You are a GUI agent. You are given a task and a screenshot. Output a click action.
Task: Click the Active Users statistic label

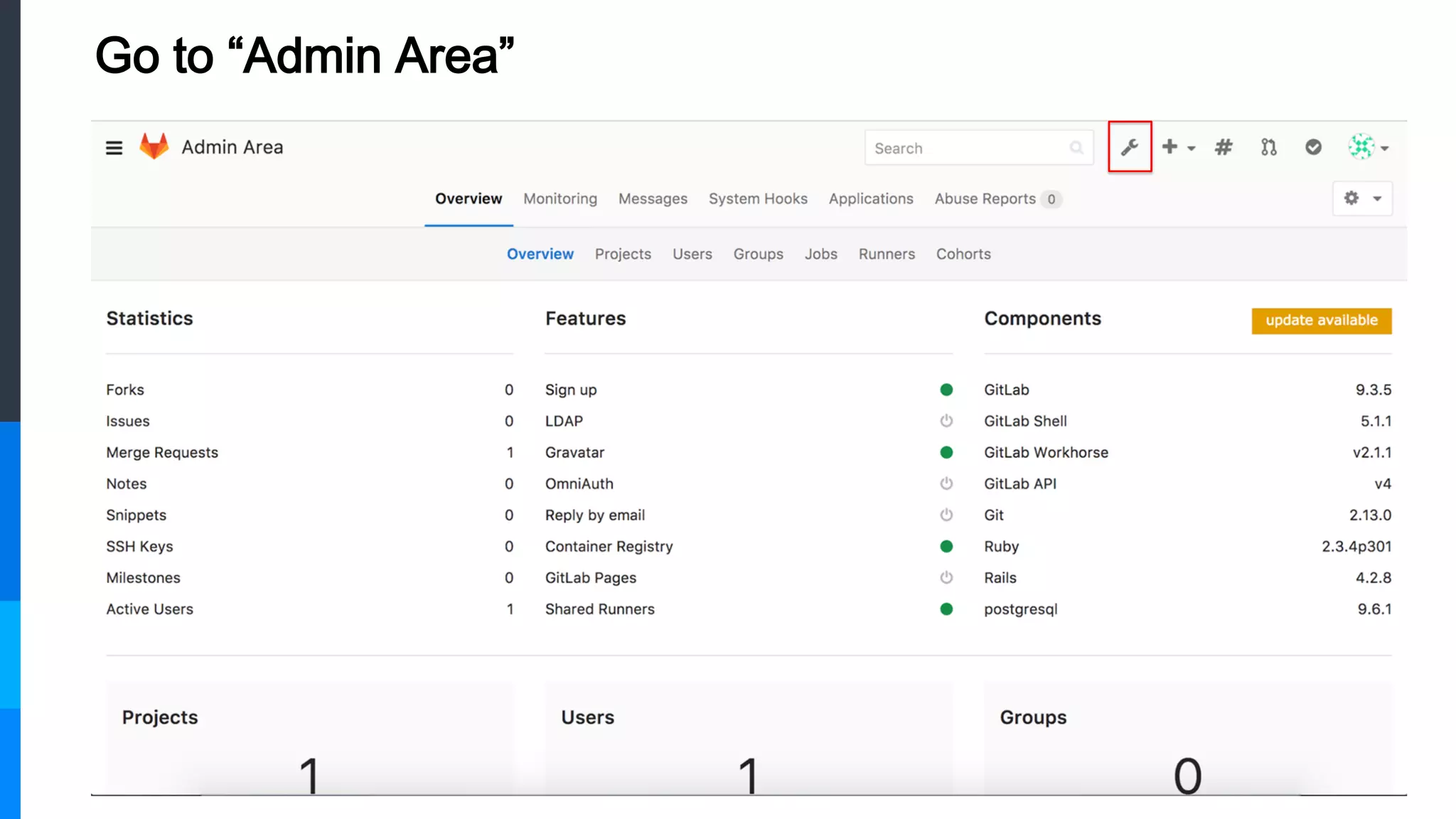pyautogui.click(x=149, y=609)
